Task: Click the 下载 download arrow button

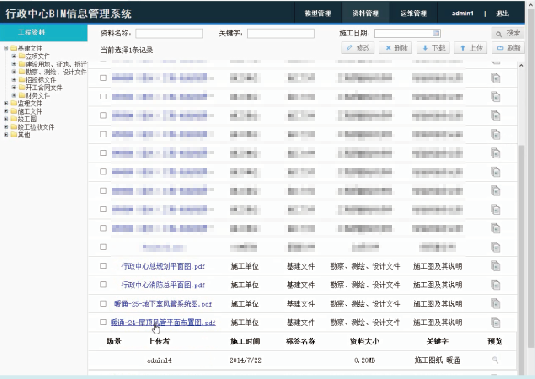Action: (434, 48)
